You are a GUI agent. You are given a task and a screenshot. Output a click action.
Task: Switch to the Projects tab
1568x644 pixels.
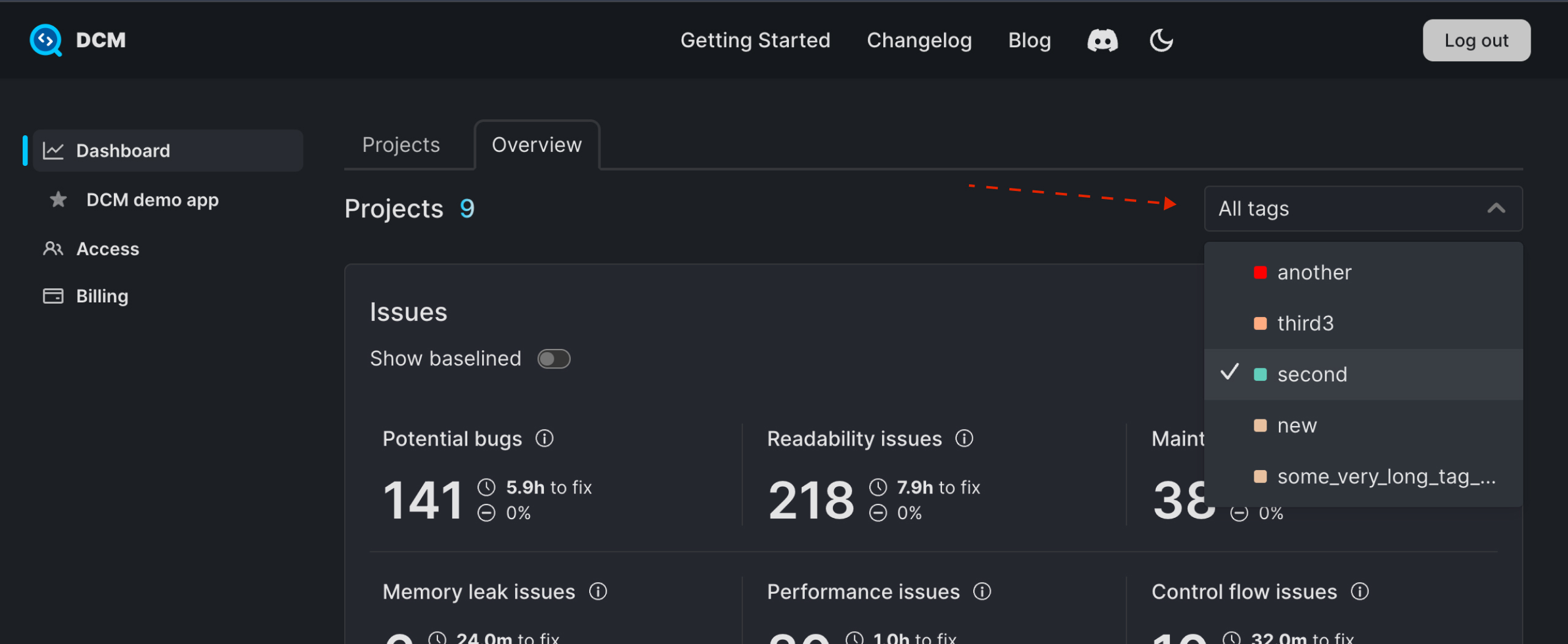[x=401, y=145]
